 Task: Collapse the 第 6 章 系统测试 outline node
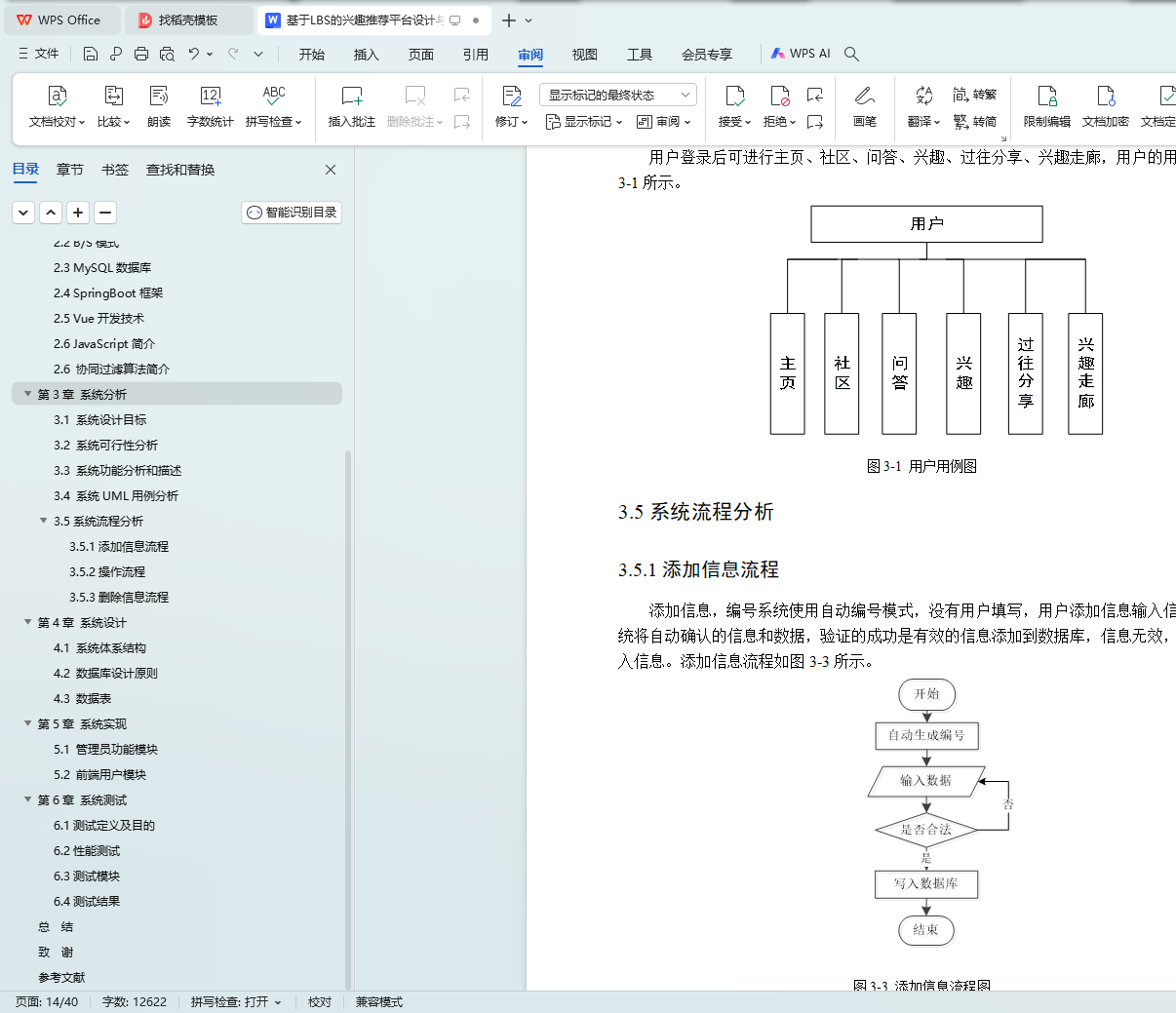pos(28,799)
